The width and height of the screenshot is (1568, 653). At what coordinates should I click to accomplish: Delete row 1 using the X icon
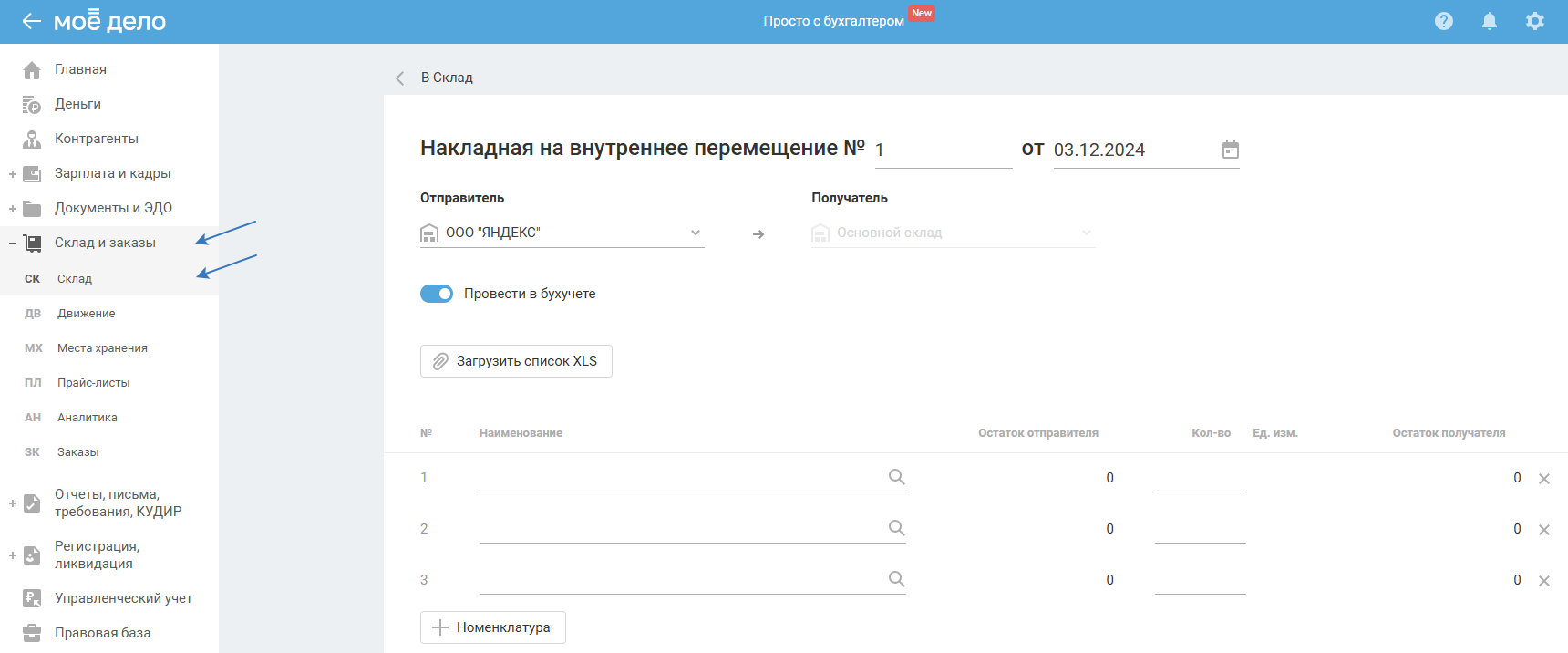[x=1543, y=479]
